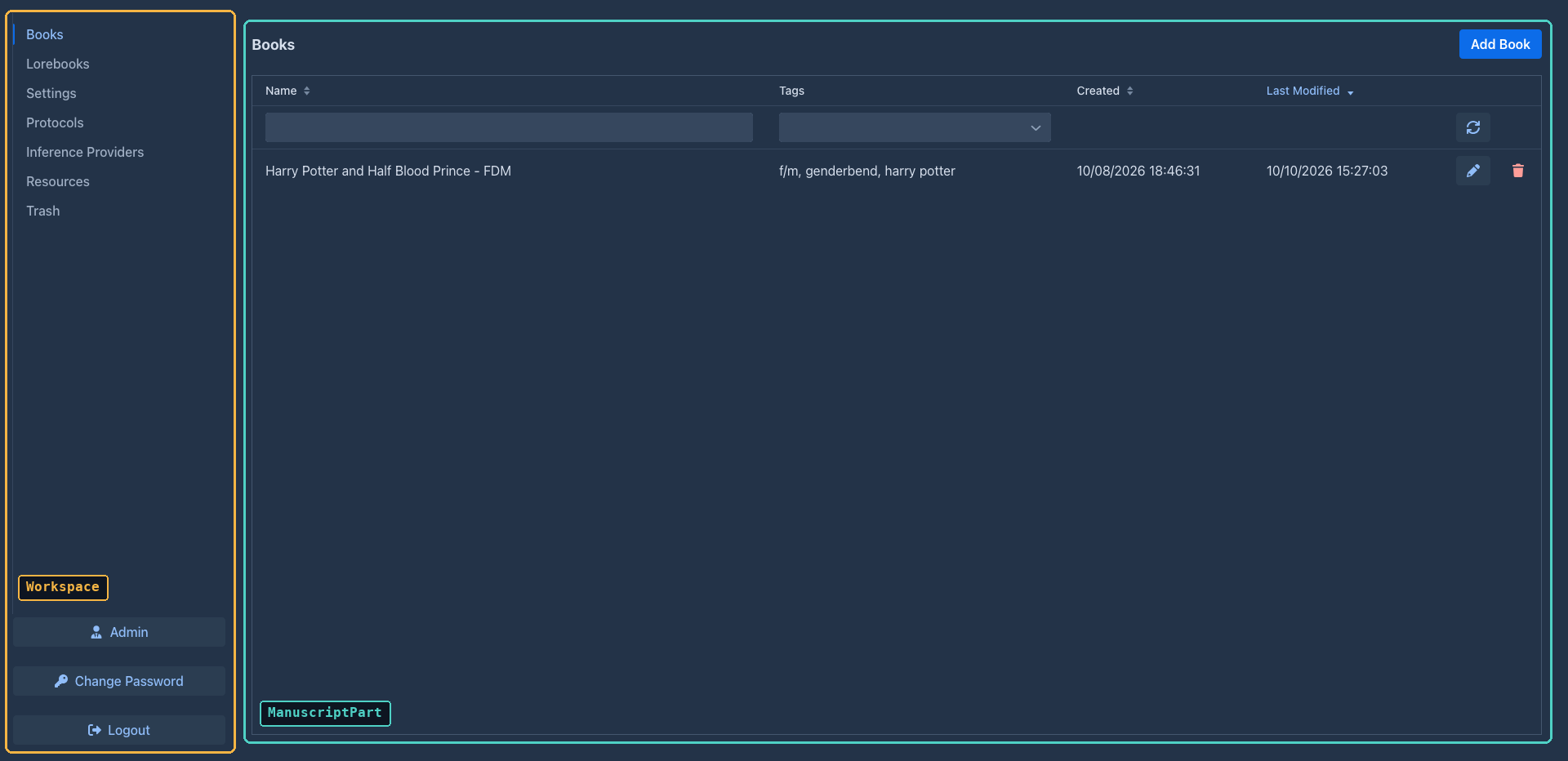Open the Books sidebar item

pos(44,34)
